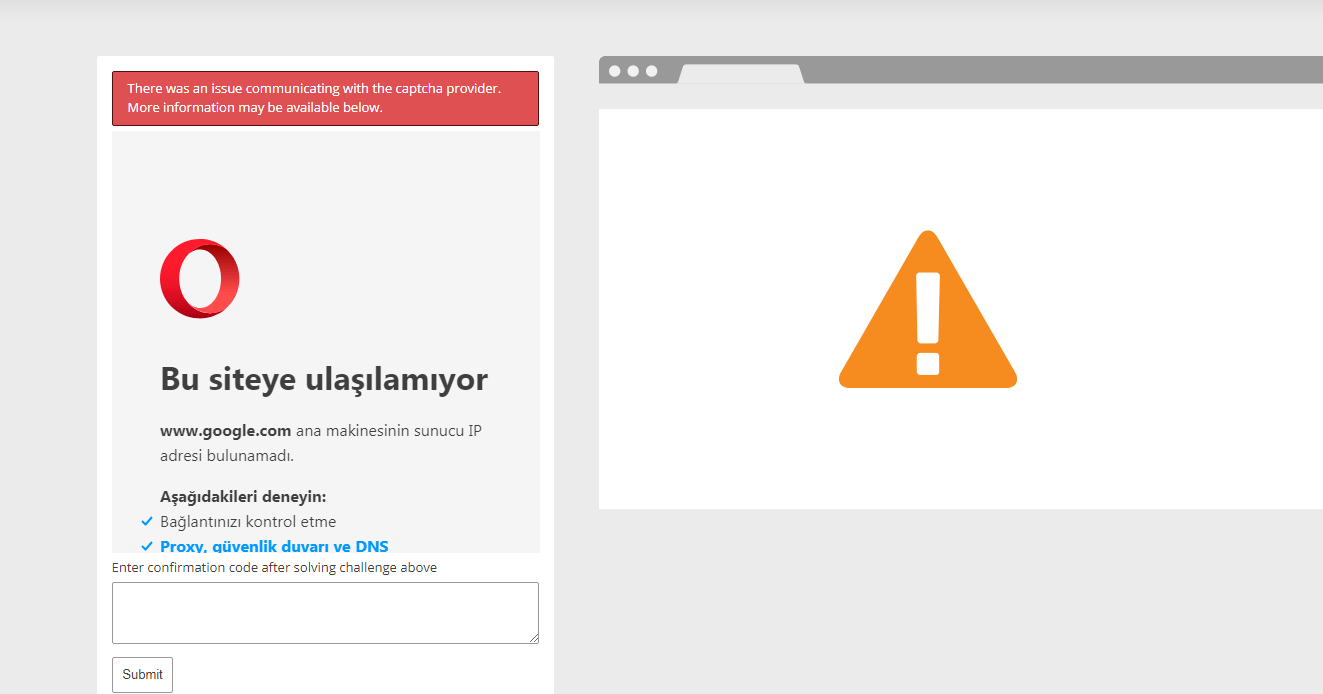The image size is (1323, 694).
Task: Click the 'Aşağıdakileri deneyin:' text
Action: [x=243, y=496]
